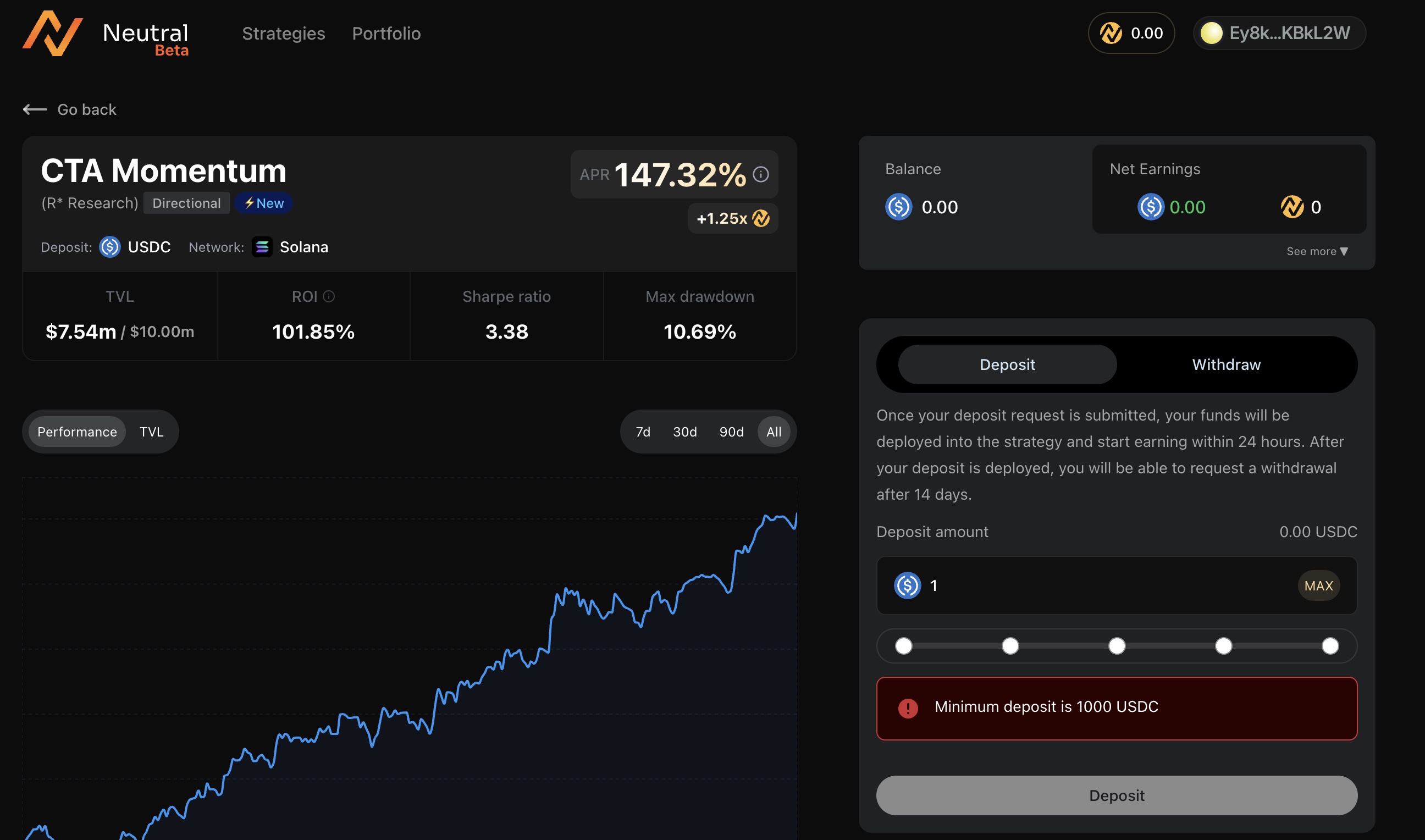Click the USDC icon beside Deposit label

[x=110, y=247]
